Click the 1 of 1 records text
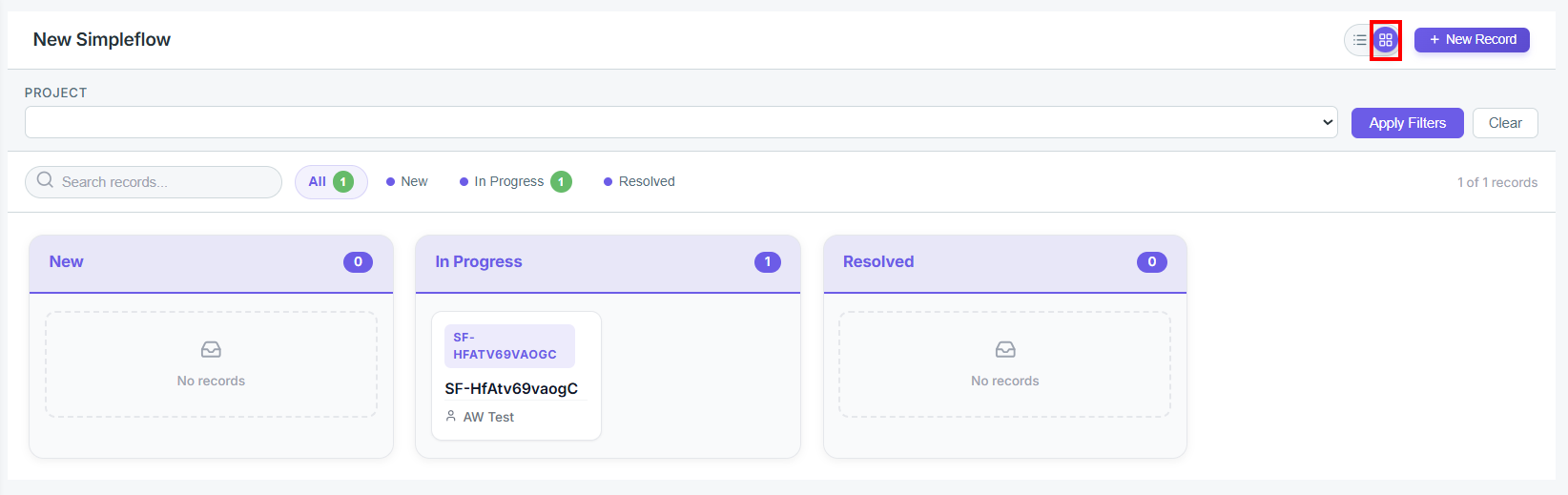The width and height of the screenshot is (1568, 495). (x=1497, y=182)
